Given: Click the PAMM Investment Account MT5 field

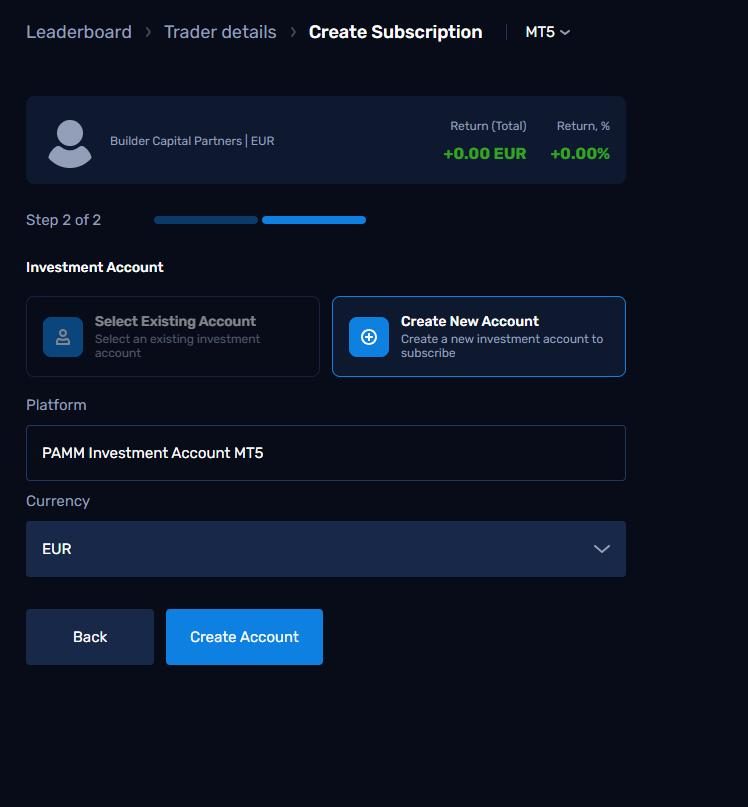Looking at the screenshot, I should tap(326, 453).
